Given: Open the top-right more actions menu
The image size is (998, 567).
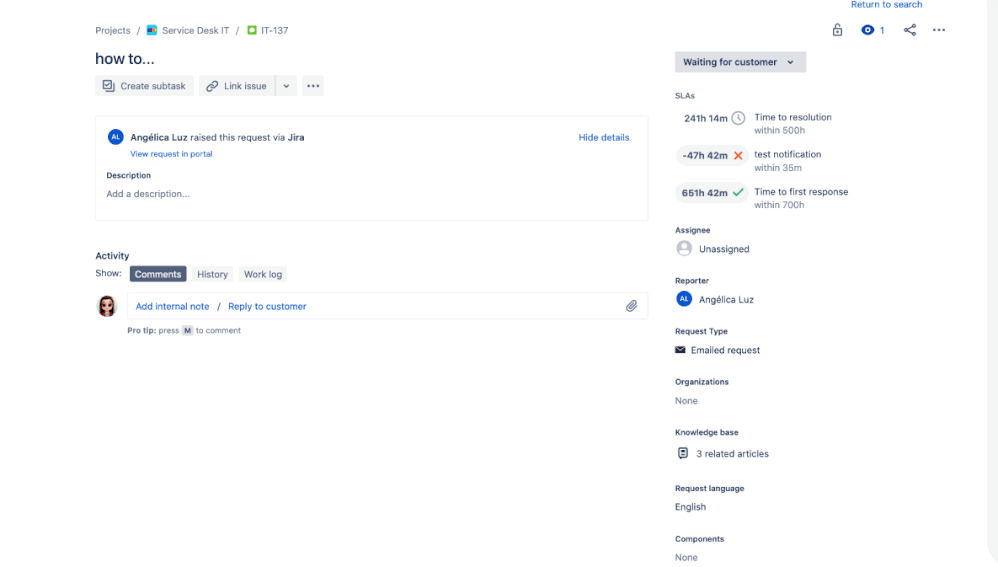Looking at the screenshot, I should [x=939, y=30].
